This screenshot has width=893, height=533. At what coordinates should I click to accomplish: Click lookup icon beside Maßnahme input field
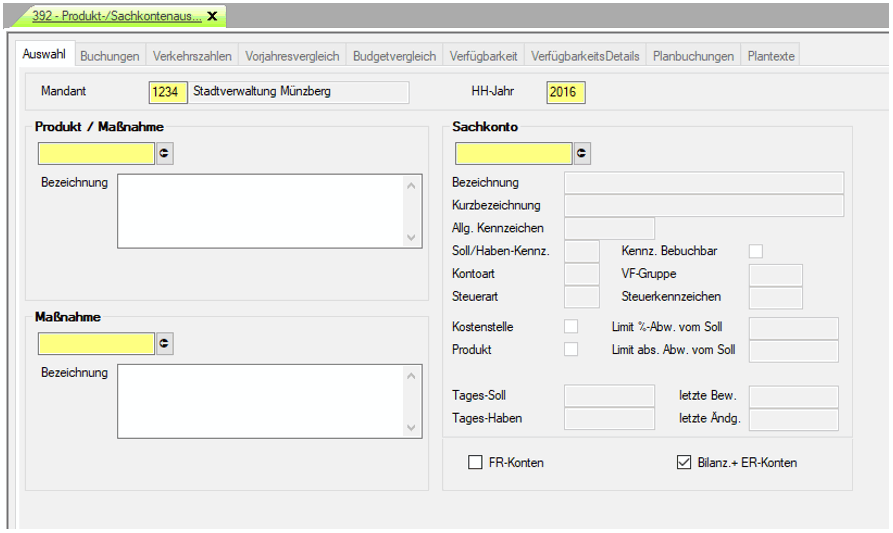pos(165,343)
